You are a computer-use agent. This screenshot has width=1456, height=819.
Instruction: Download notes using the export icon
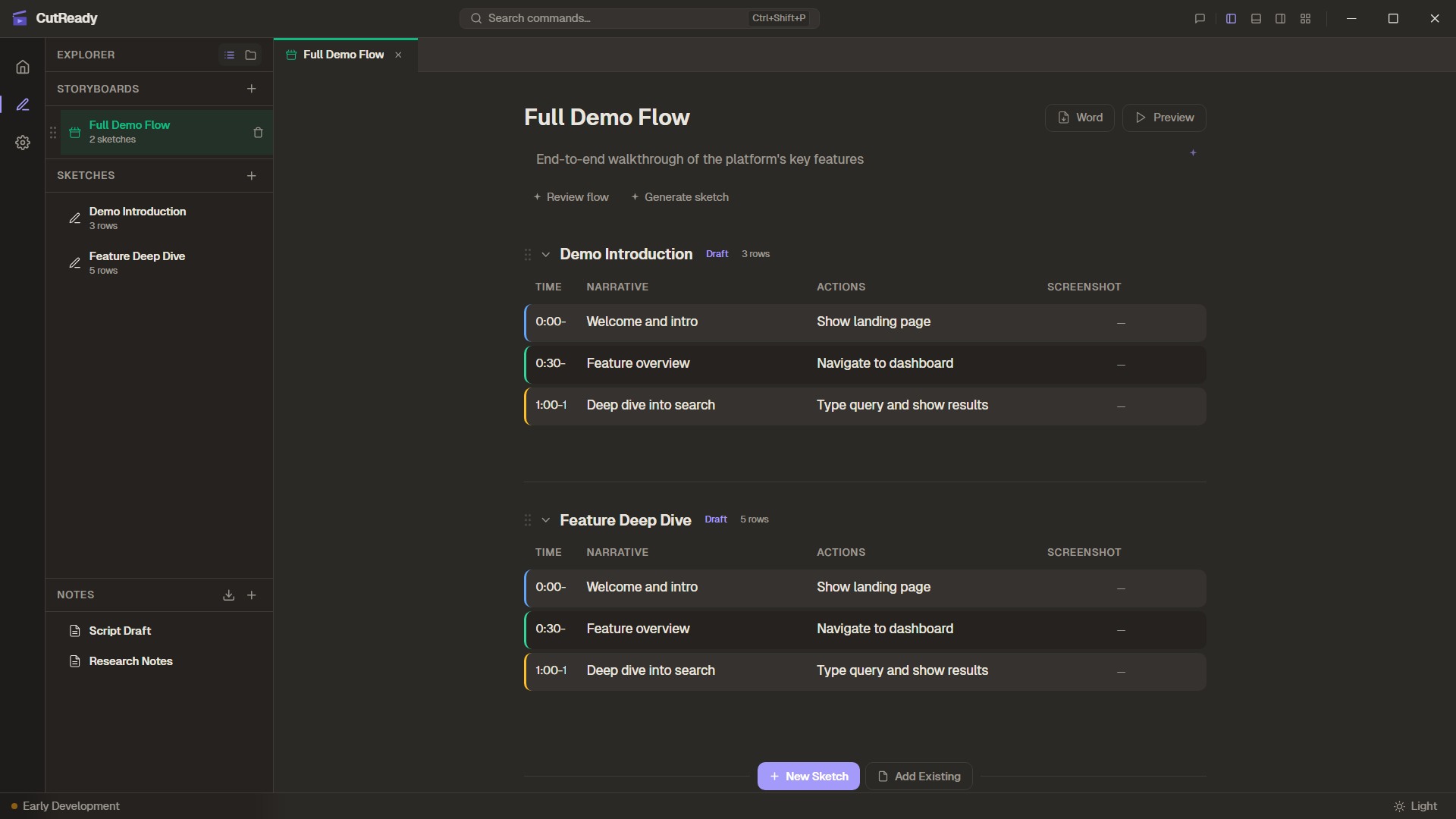click(229, 595)
